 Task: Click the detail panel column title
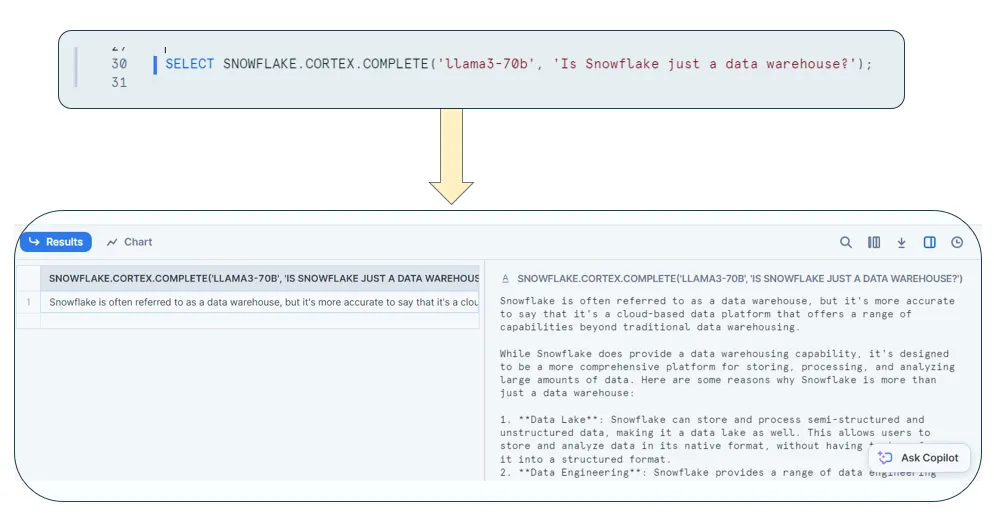739,279
